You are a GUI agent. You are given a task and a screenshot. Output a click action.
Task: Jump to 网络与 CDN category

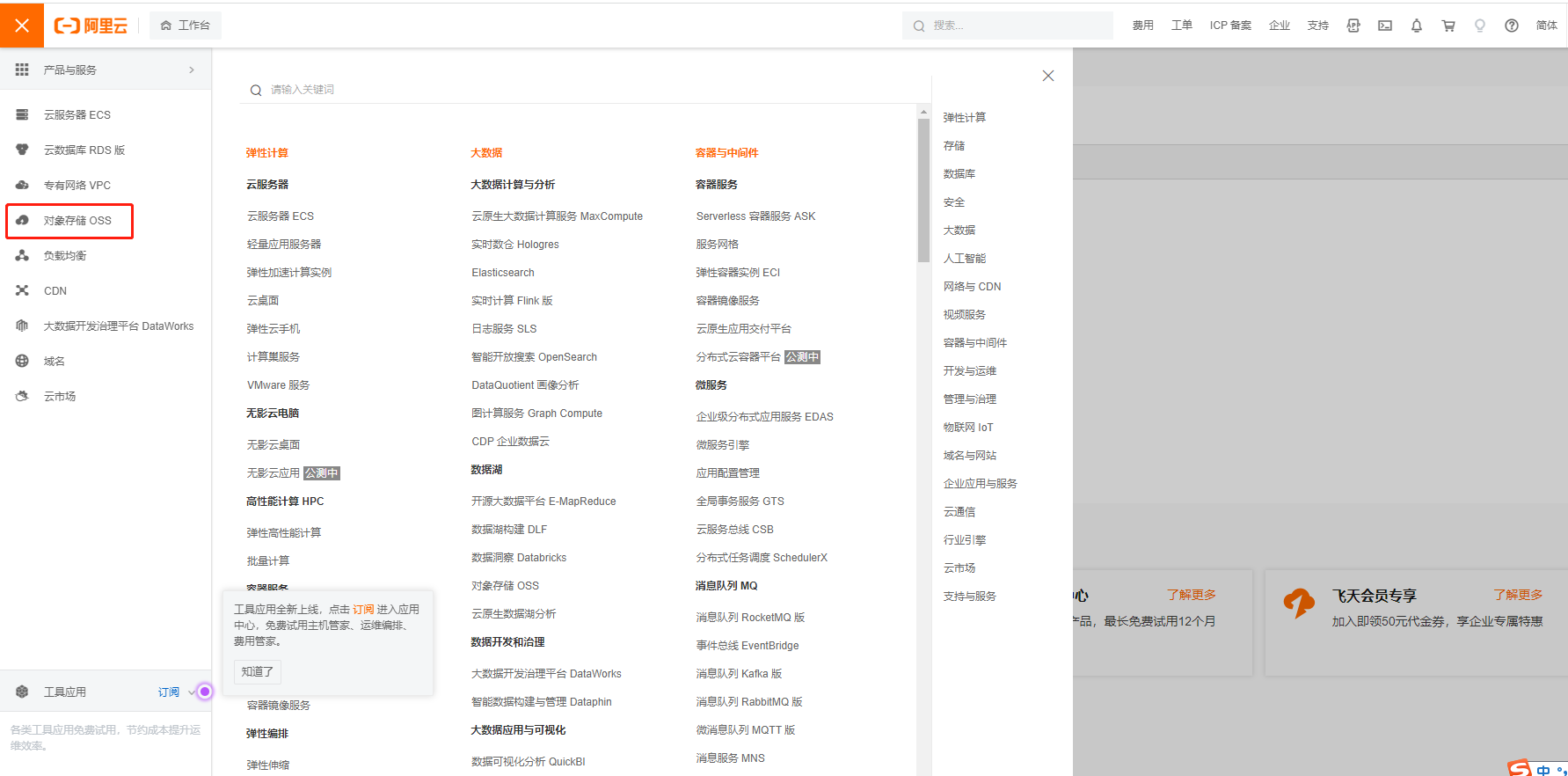[972, 287]
